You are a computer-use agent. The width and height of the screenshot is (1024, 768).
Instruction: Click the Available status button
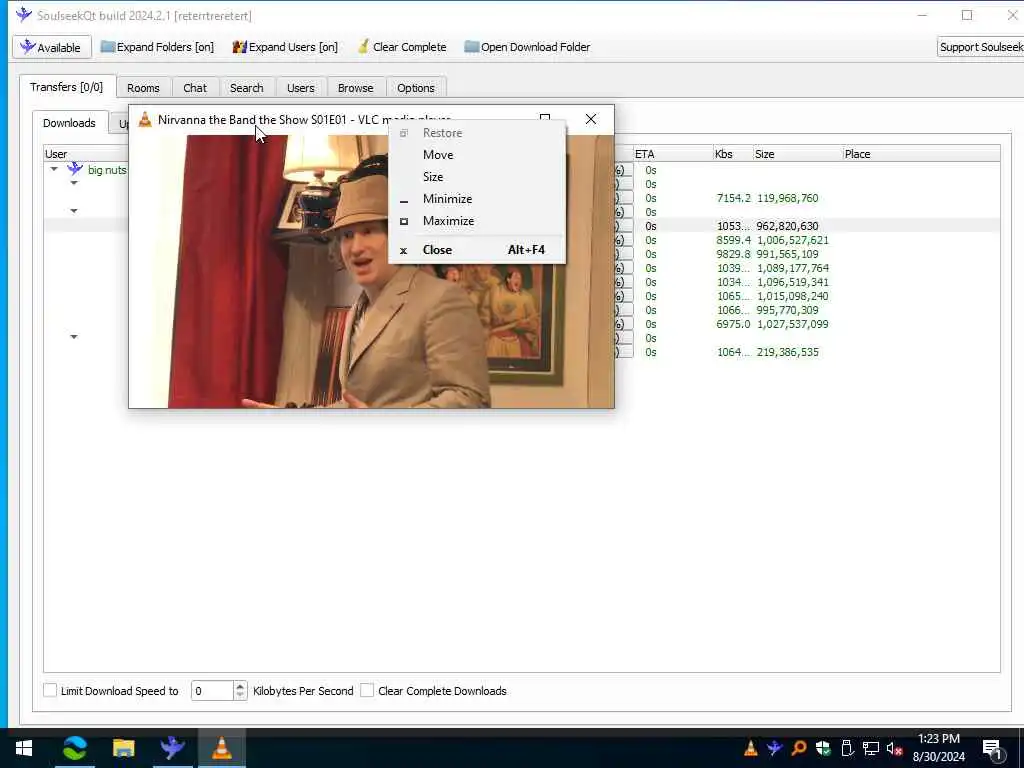(x=51, y=47)
